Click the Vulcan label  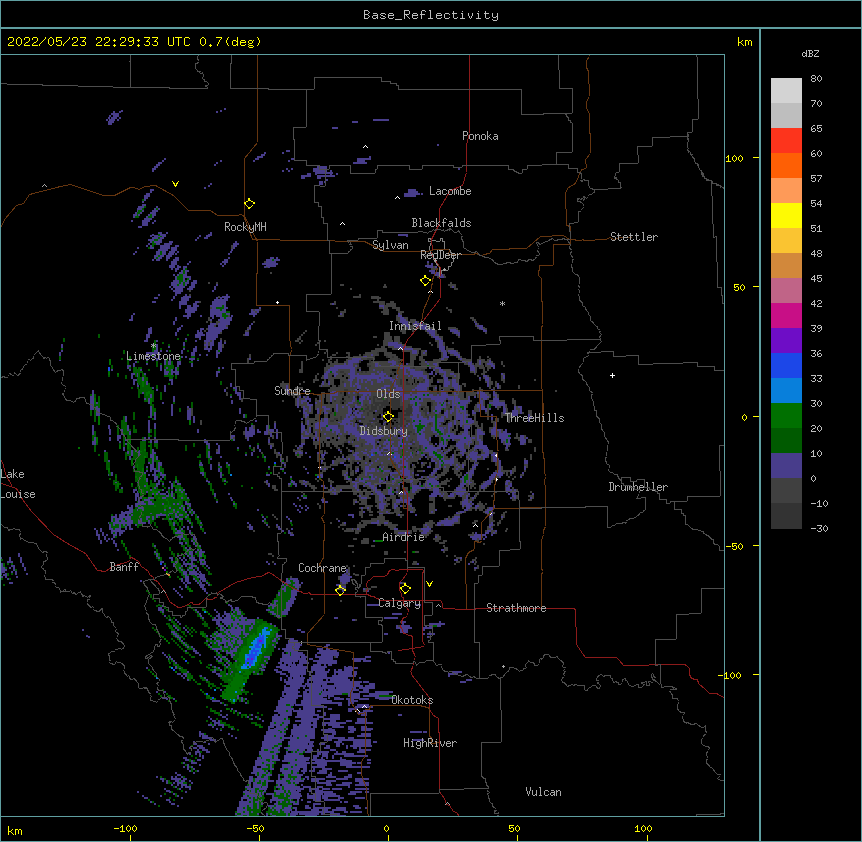(543, 792)
